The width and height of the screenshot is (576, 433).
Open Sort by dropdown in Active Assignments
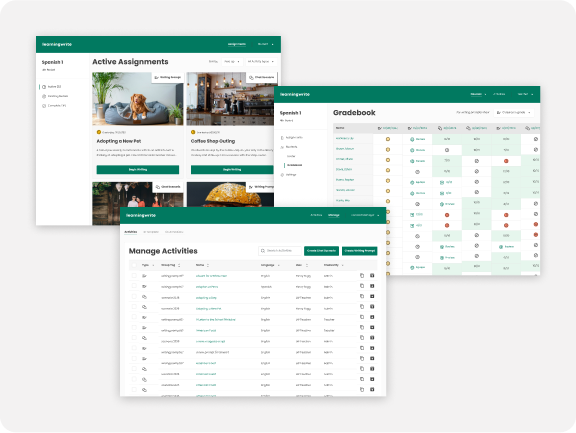tap(232, 62)
